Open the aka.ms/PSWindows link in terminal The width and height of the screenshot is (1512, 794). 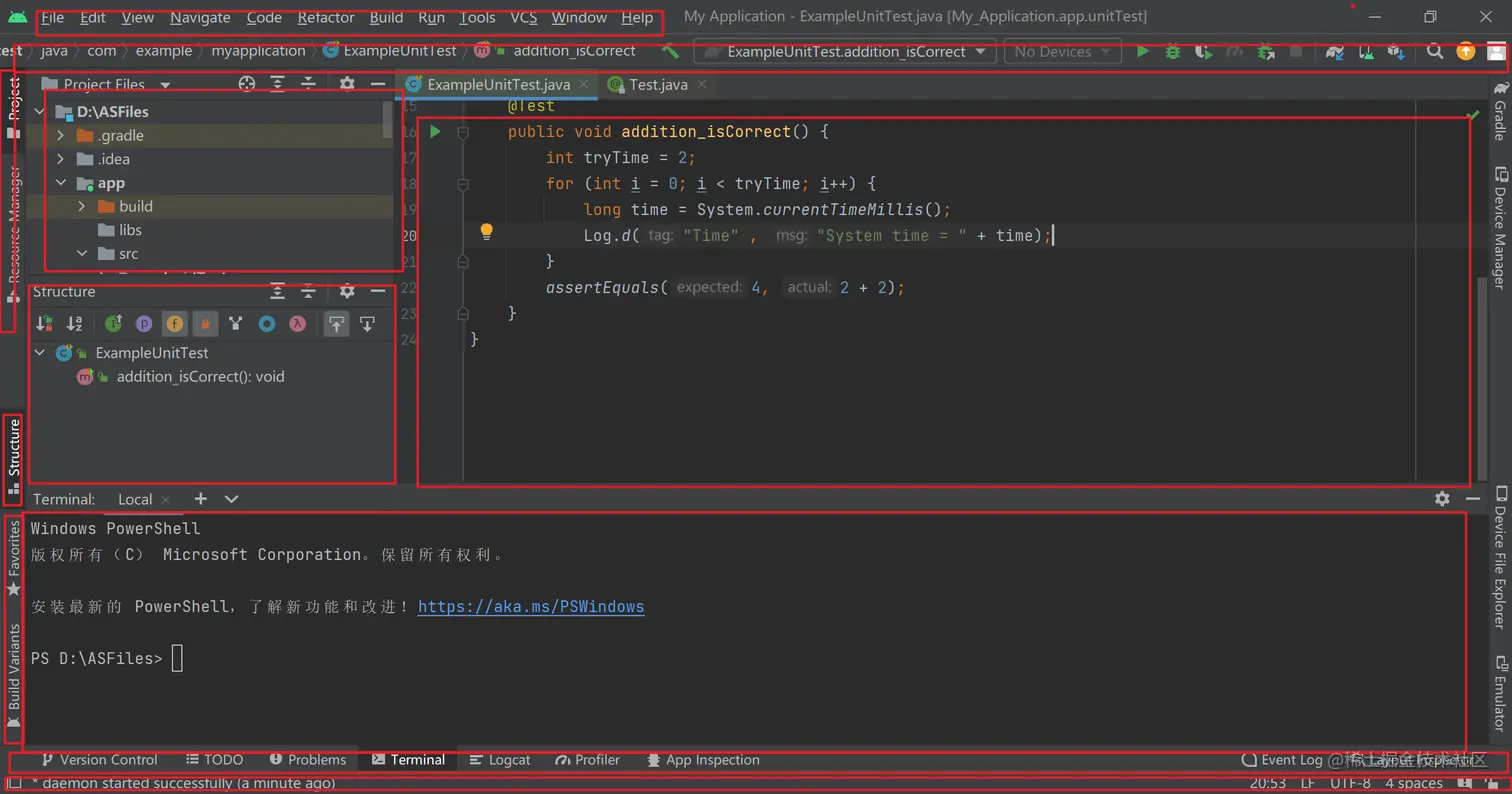pos(531,606)
